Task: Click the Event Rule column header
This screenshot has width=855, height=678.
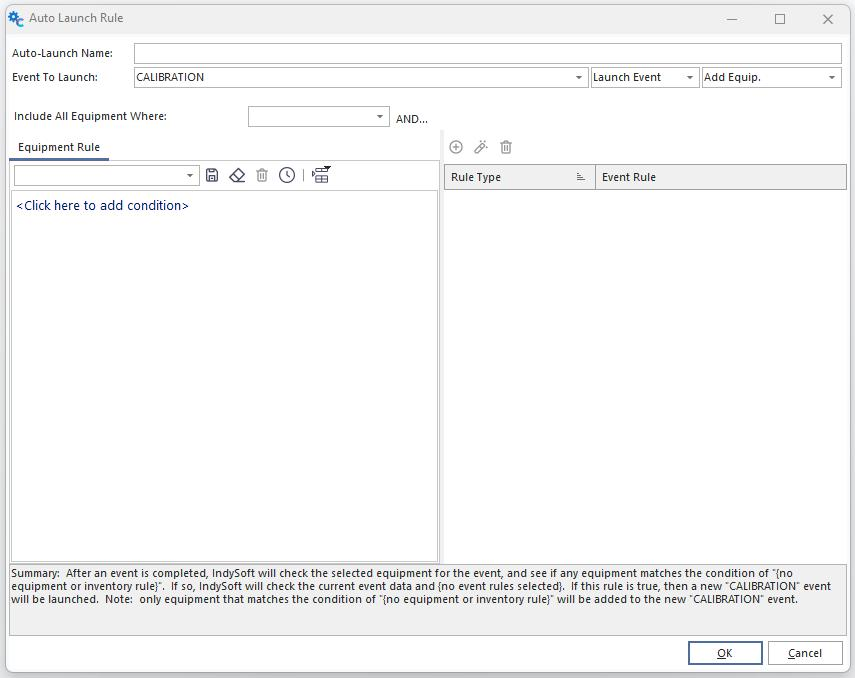Action: 720,177
